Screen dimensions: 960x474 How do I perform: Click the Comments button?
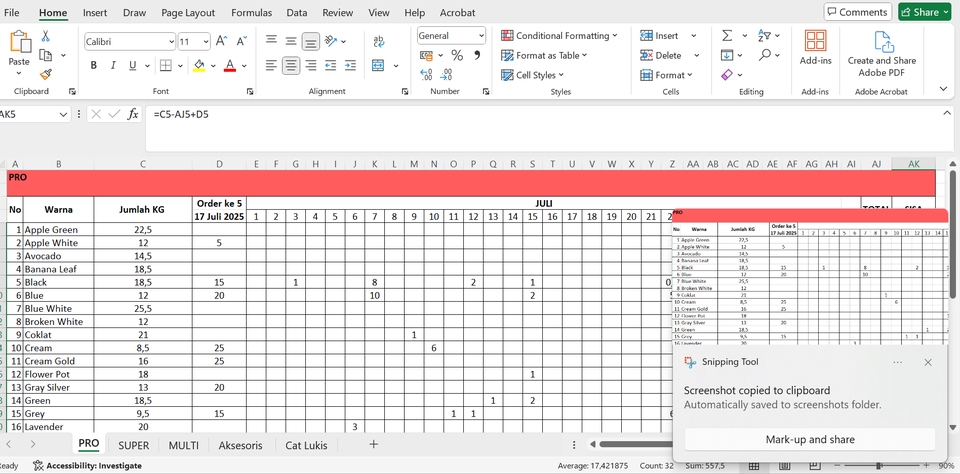pyautogui.click(x=857, y=12)
